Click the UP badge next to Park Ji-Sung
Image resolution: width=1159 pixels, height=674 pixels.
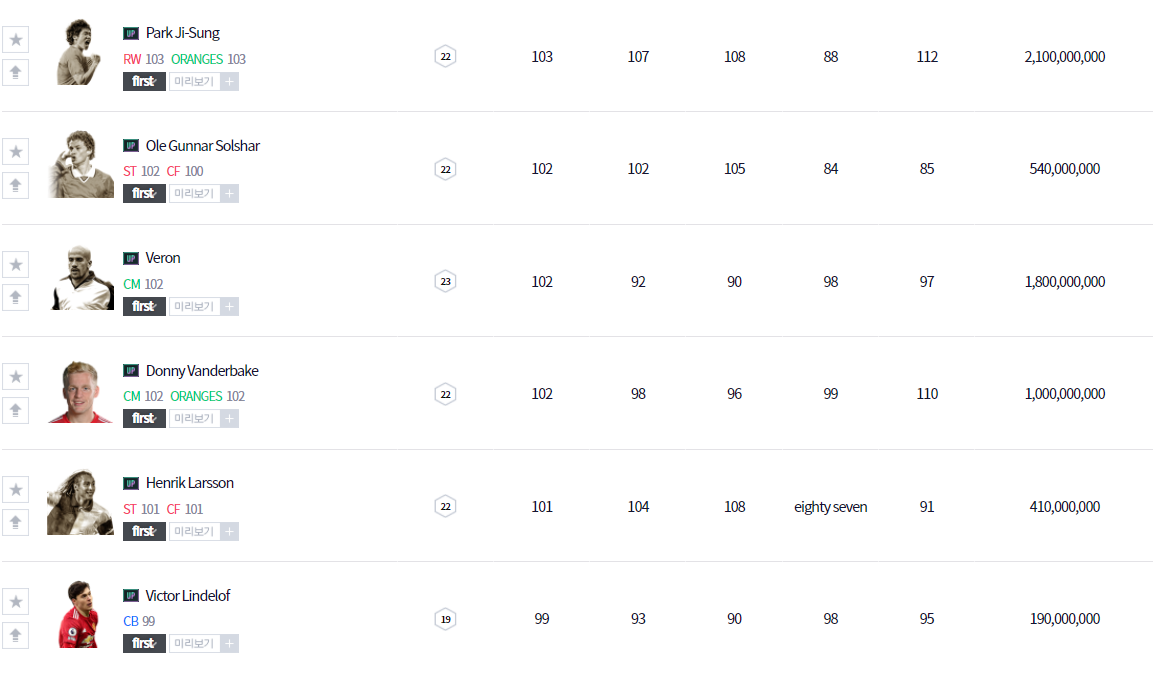click(131, 34)
